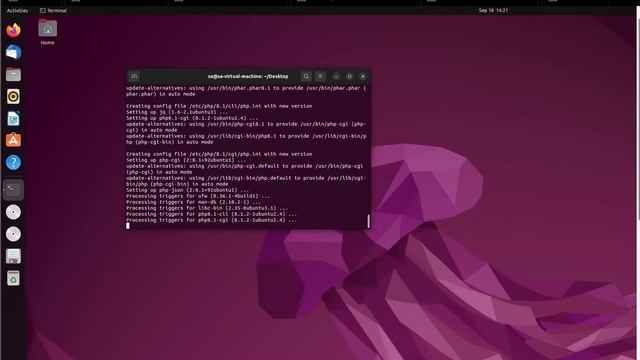The image size is (640, 360).
Task: Open the Files manager in dock
Action: point(13,75)
